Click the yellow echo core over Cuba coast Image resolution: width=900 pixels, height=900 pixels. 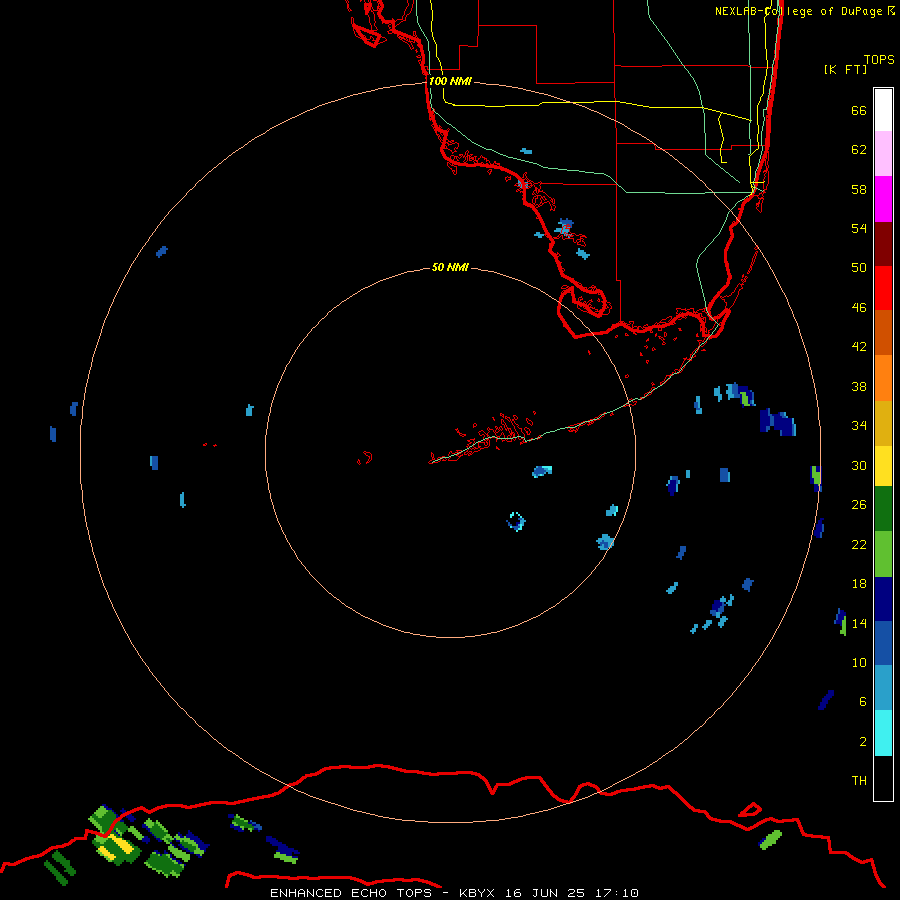coord(117,845)
